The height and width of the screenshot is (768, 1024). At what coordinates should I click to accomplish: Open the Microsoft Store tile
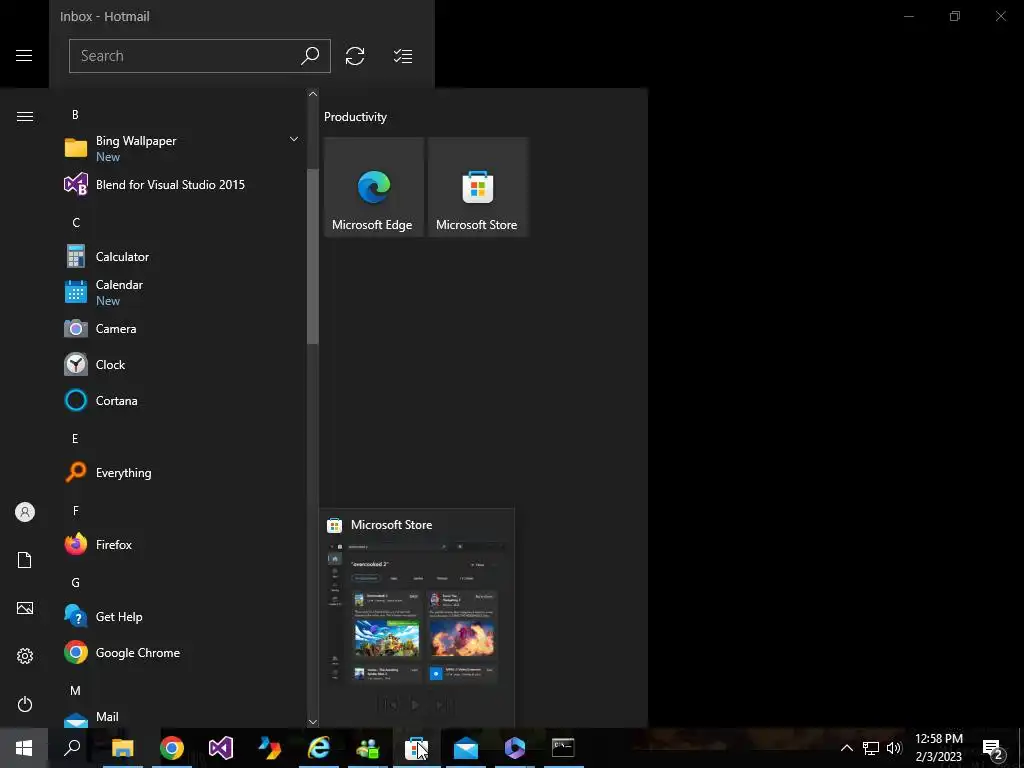477,187
